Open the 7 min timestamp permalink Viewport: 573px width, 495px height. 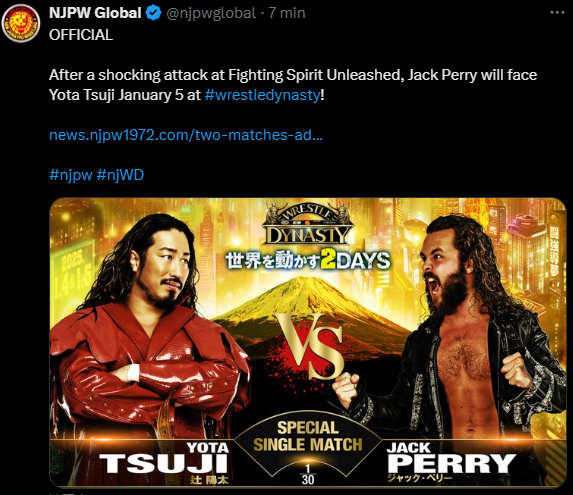coord(287,13)
